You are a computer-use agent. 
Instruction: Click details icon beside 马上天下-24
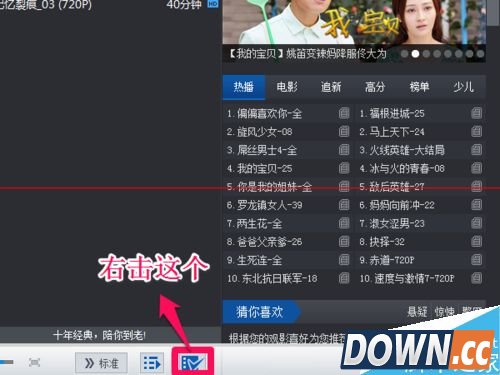click(x=477, y=132)
